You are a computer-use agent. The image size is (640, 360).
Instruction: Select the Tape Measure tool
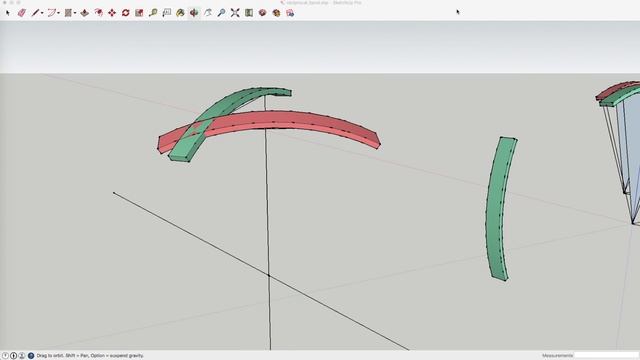[x=153, y=13]
